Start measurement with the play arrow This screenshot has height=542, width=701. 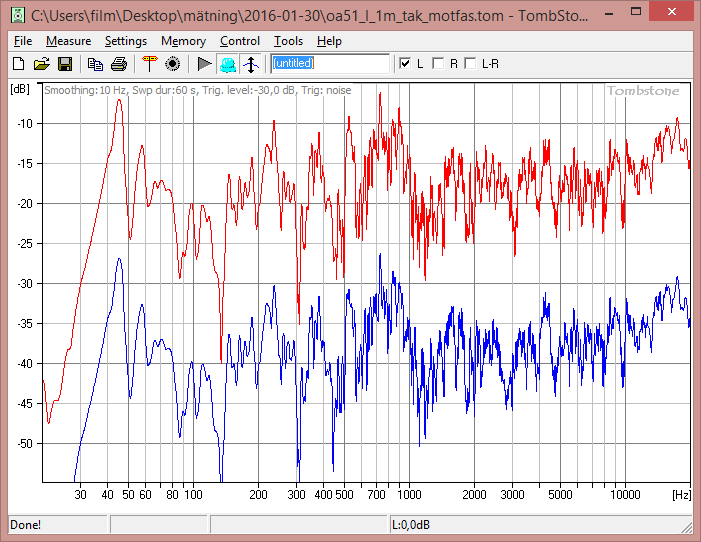[205, 64]
